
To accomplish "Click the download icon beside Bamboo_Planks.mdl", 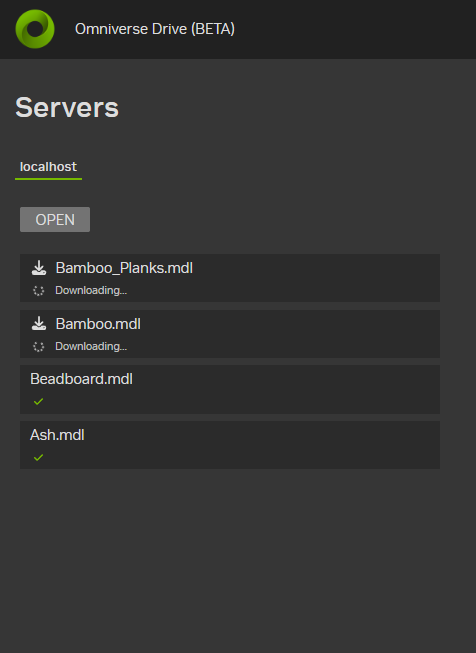I will click(x=39, y=268).
